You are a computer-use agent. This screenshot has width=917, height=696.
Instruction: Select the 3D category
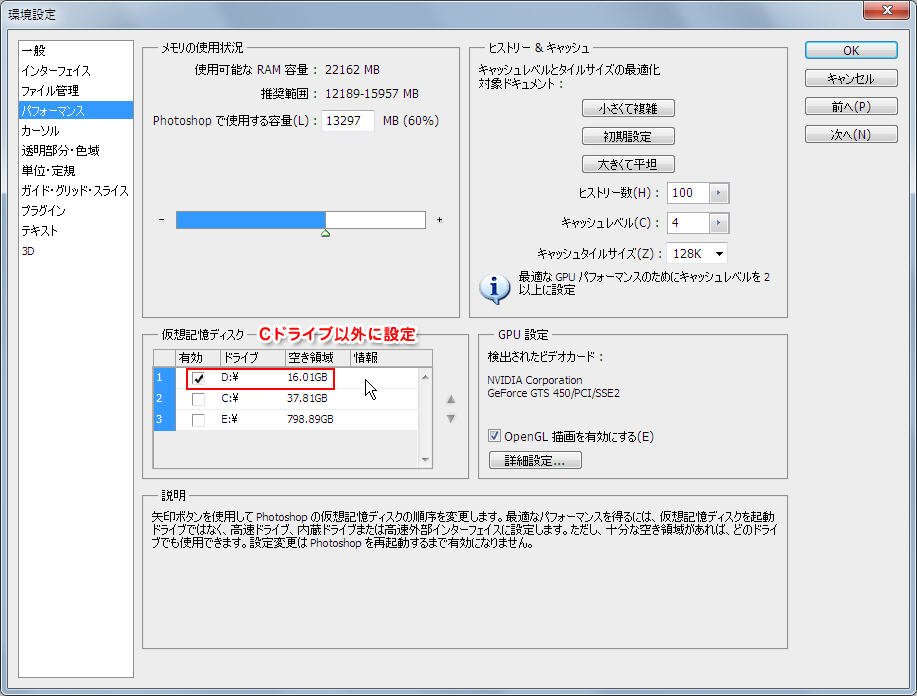coord(28,251)
